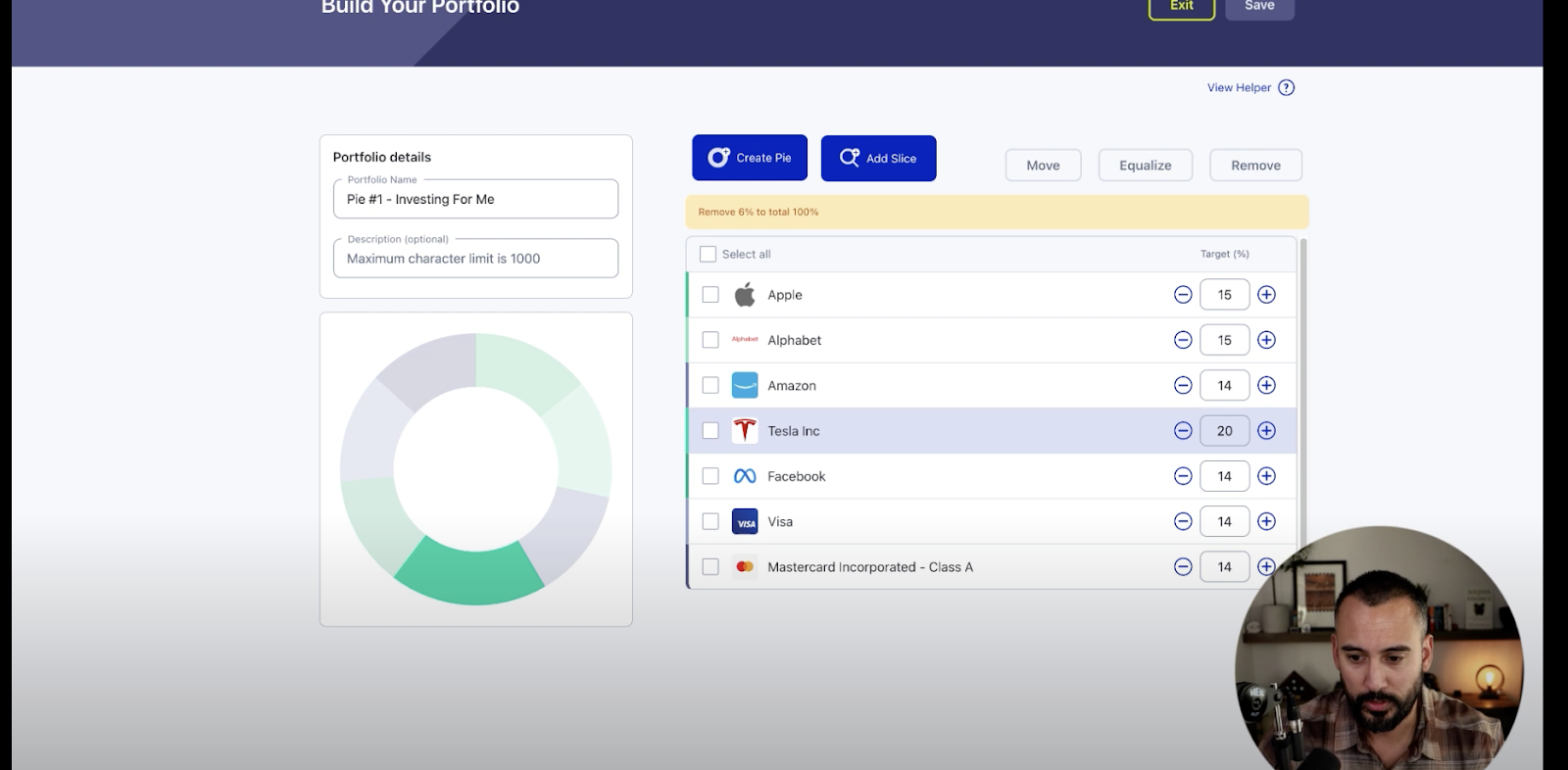Tick the Mastercard Incorporated checkbox
The image size is (1568, 770).
pyautogui.click(x=710, y=566)
